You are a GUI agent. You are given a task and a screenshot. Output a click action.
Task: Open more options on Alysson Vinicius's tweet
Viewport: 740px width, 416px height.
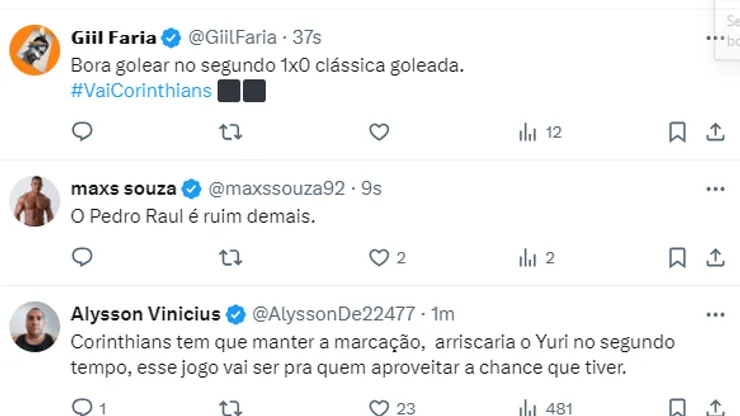point(715,315)
